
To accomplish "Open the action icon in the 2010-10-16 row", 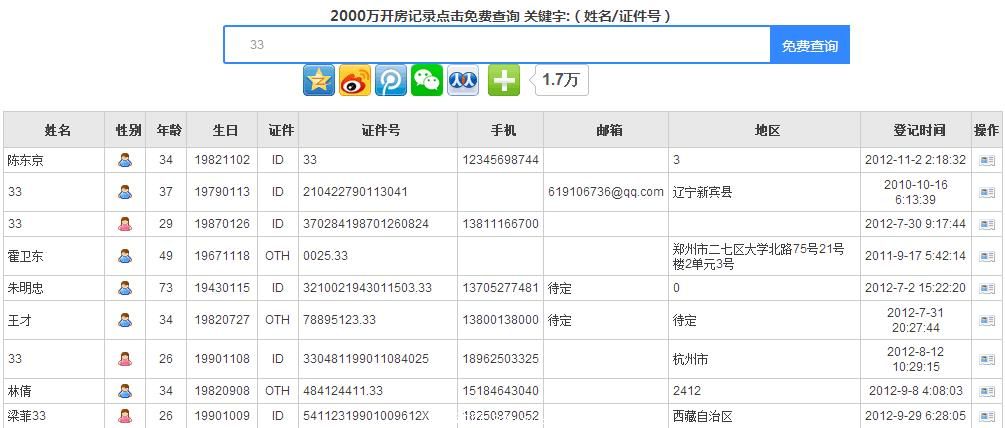I will coord(986,192).
